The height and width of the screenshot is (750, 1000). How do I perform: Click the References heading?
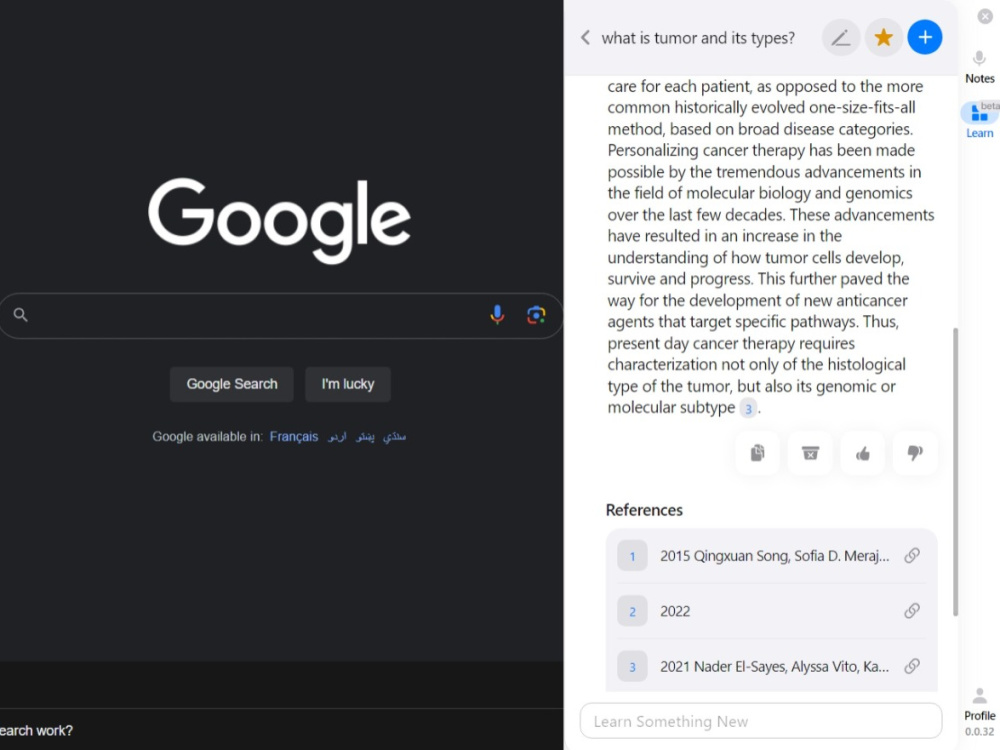point(644,510)
